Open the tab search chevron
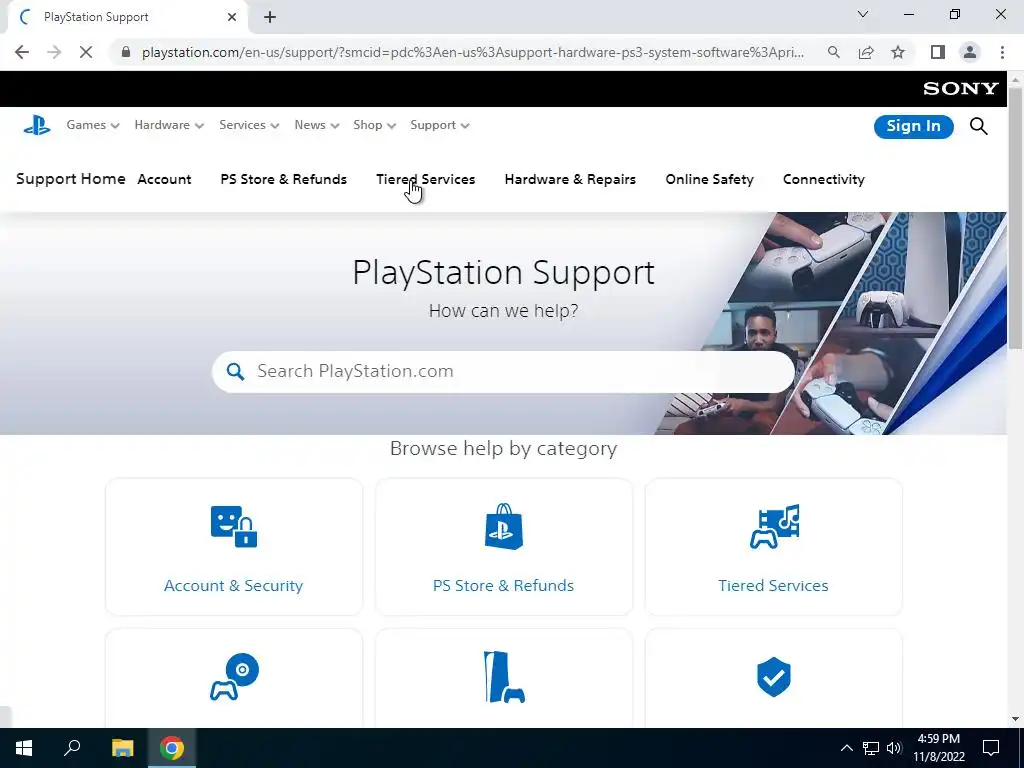Screen dimensions: 1024x768 click(x=863, y=14)
